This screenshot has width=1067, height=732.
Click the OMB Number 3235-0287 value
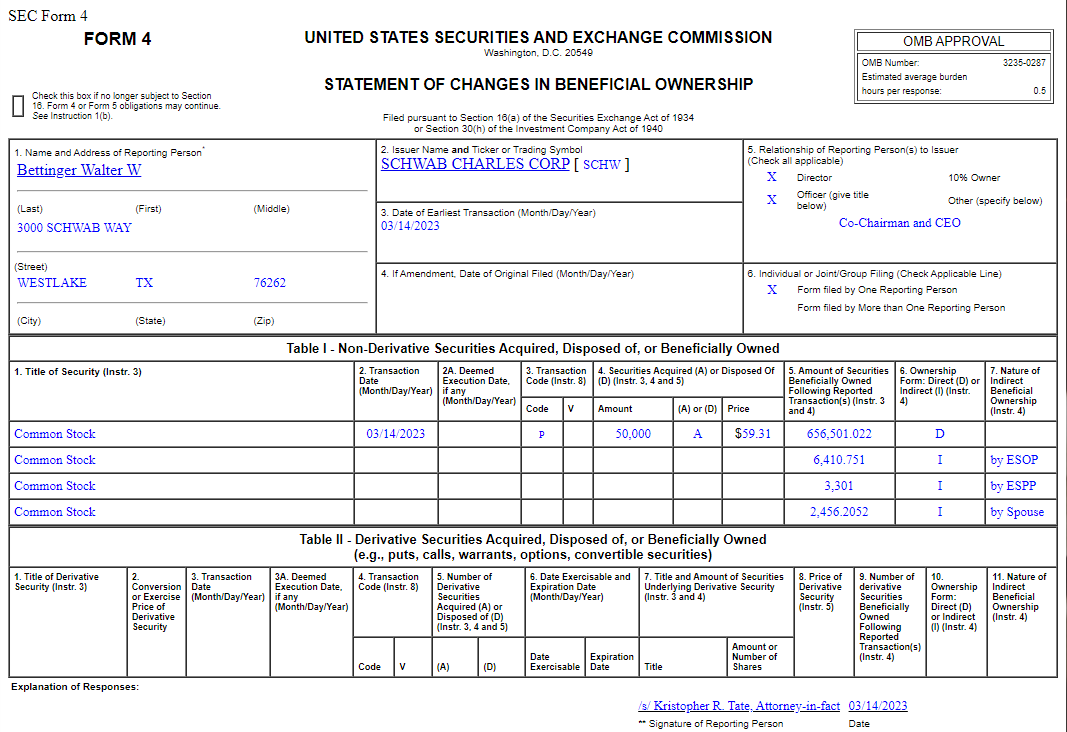1024,63
